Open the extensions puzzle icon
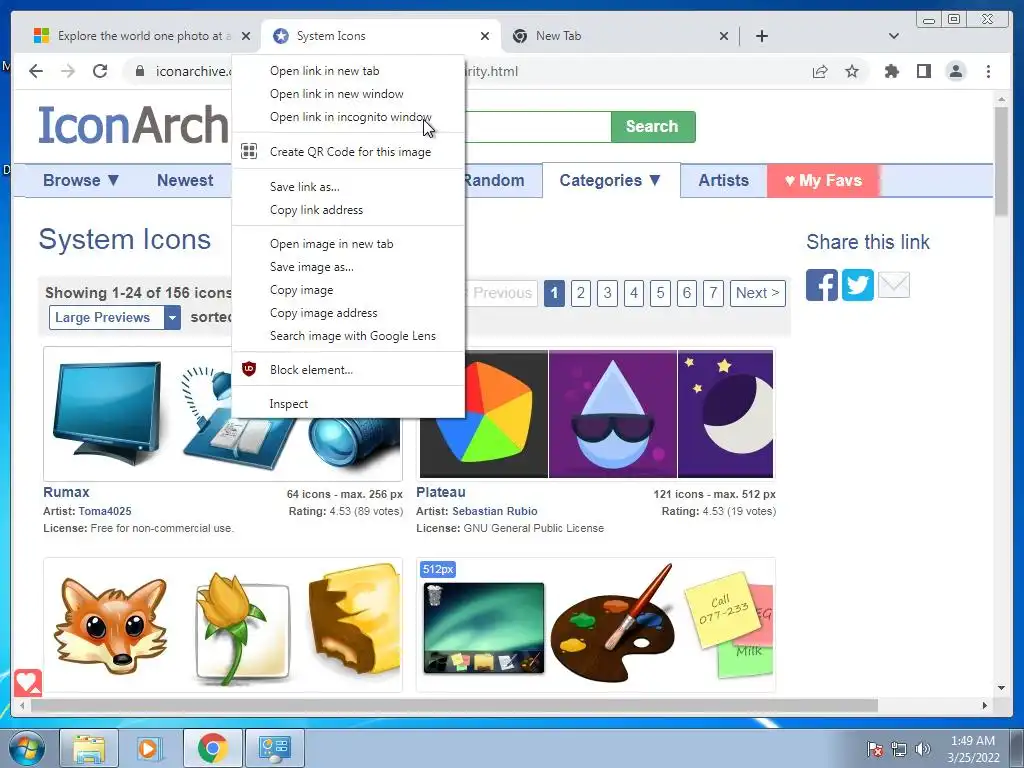Viewport: 1024px width, 768px height. pos(891,71)
